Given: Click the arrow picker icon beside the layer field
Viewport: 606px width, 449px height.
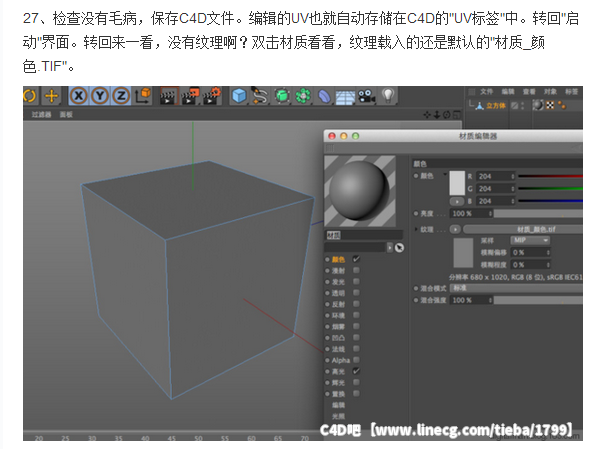Looking at the screenshot, I should 399,248.
